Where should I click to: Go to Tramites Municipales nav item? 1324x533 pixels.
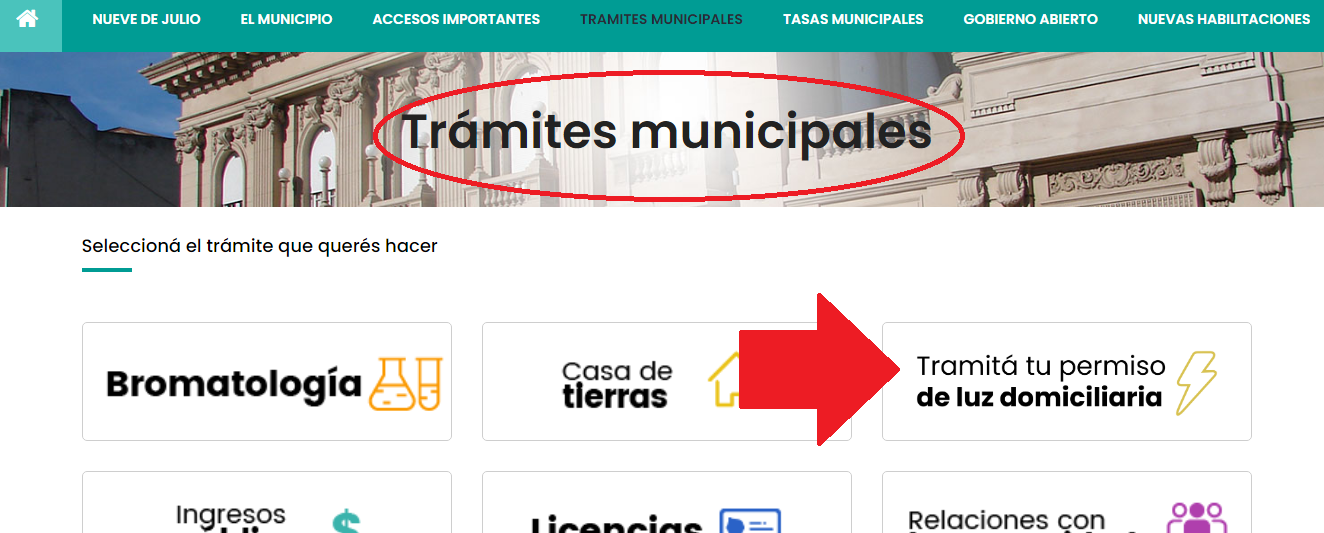click(x=661, y=19)
